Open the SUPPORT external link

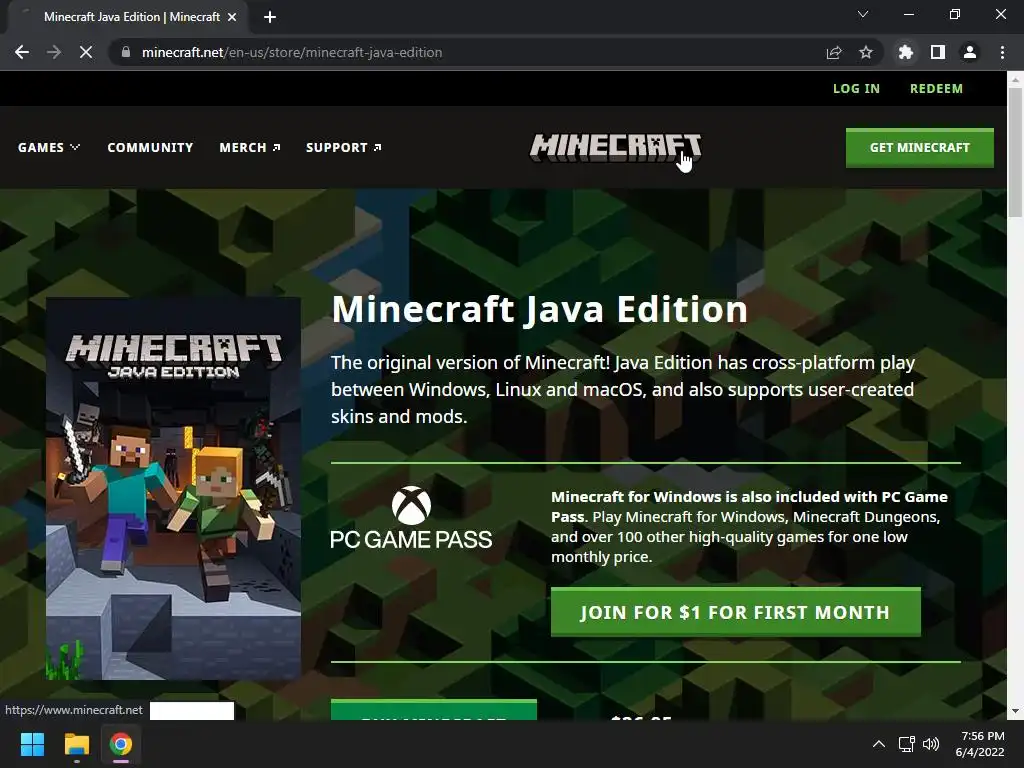(x=344, y=148)
